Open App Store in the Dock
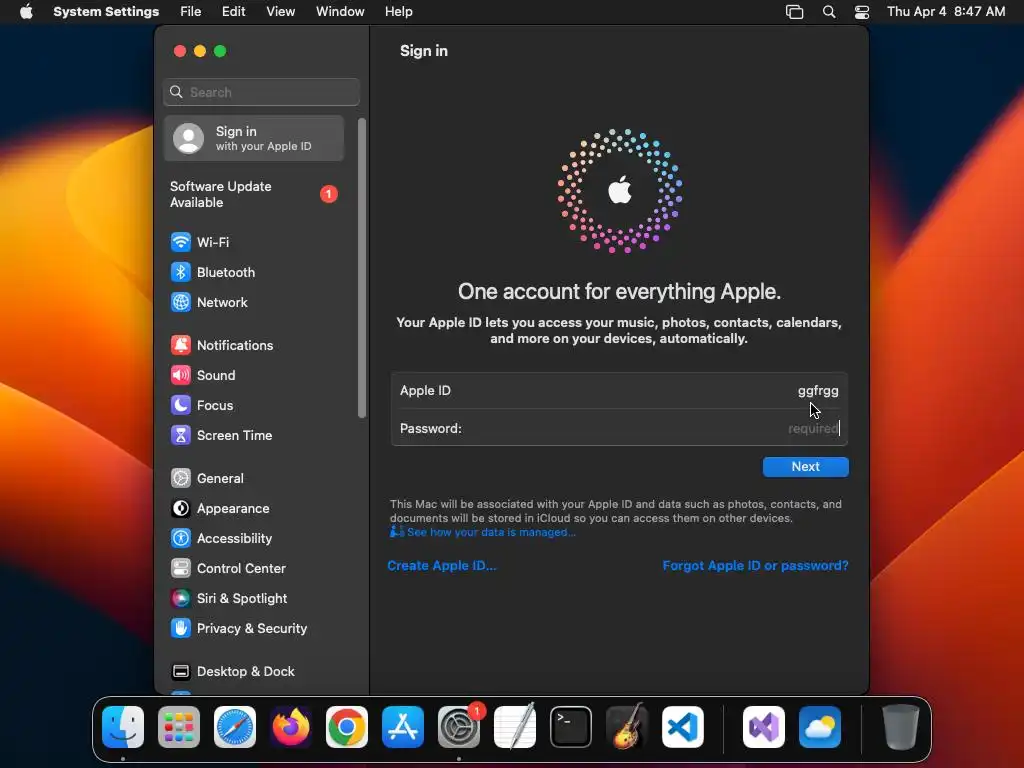The width and height of the screenshot is (1024, 768). coord(403,727)
